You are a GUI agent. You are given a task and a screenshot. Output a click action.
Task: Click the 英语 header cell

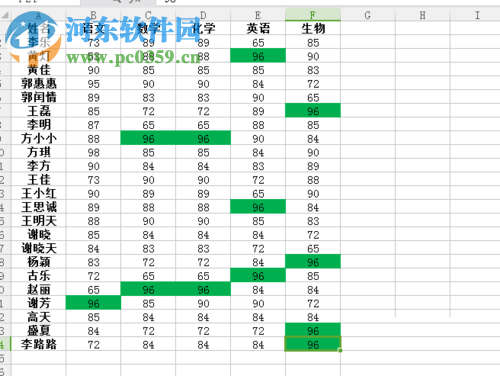pos(258,28)
